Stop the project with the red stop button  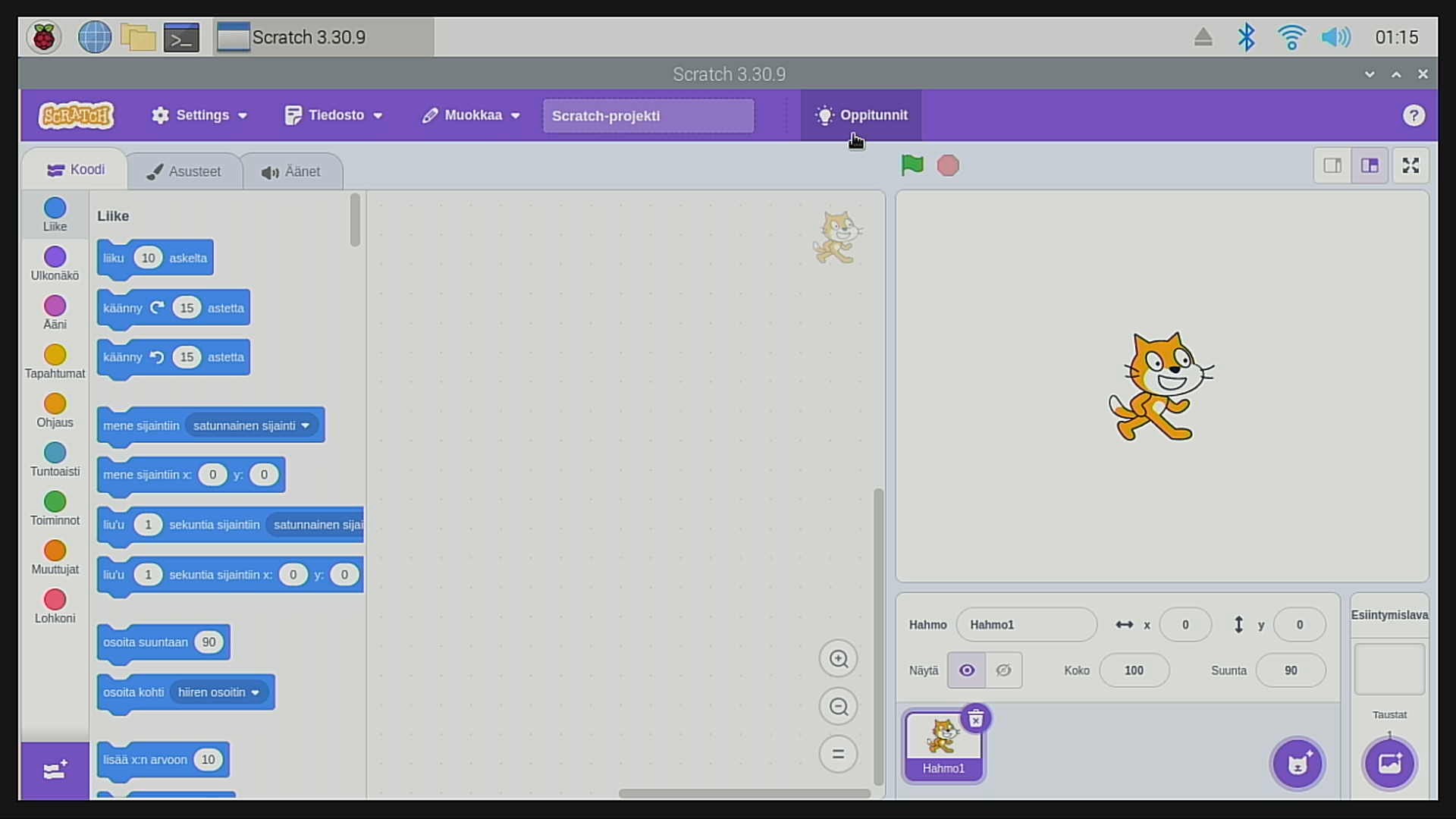click(948, 165)
